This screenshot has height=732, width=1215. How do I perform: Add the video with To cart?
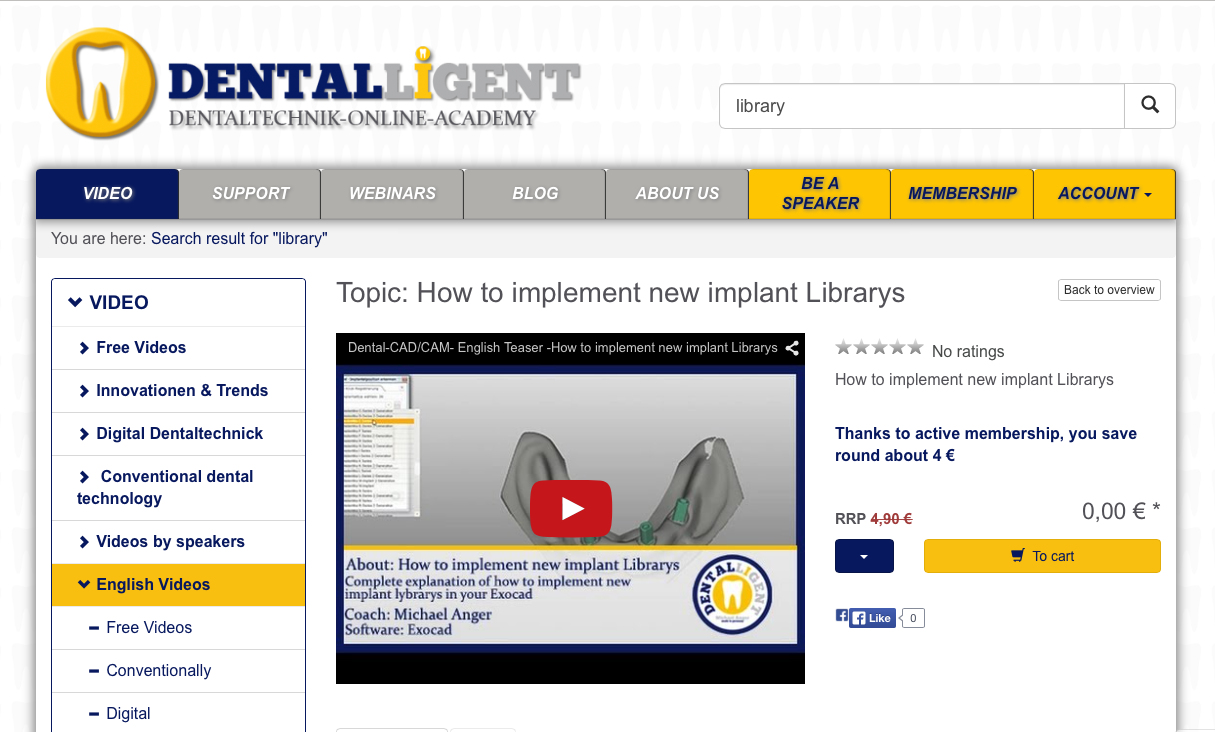(1041, 556)
